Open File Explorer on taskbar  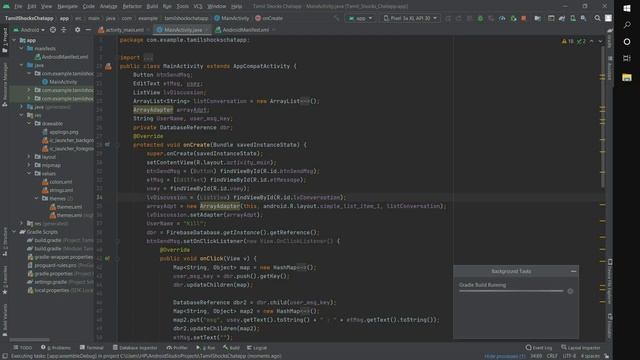click(627, 77)
